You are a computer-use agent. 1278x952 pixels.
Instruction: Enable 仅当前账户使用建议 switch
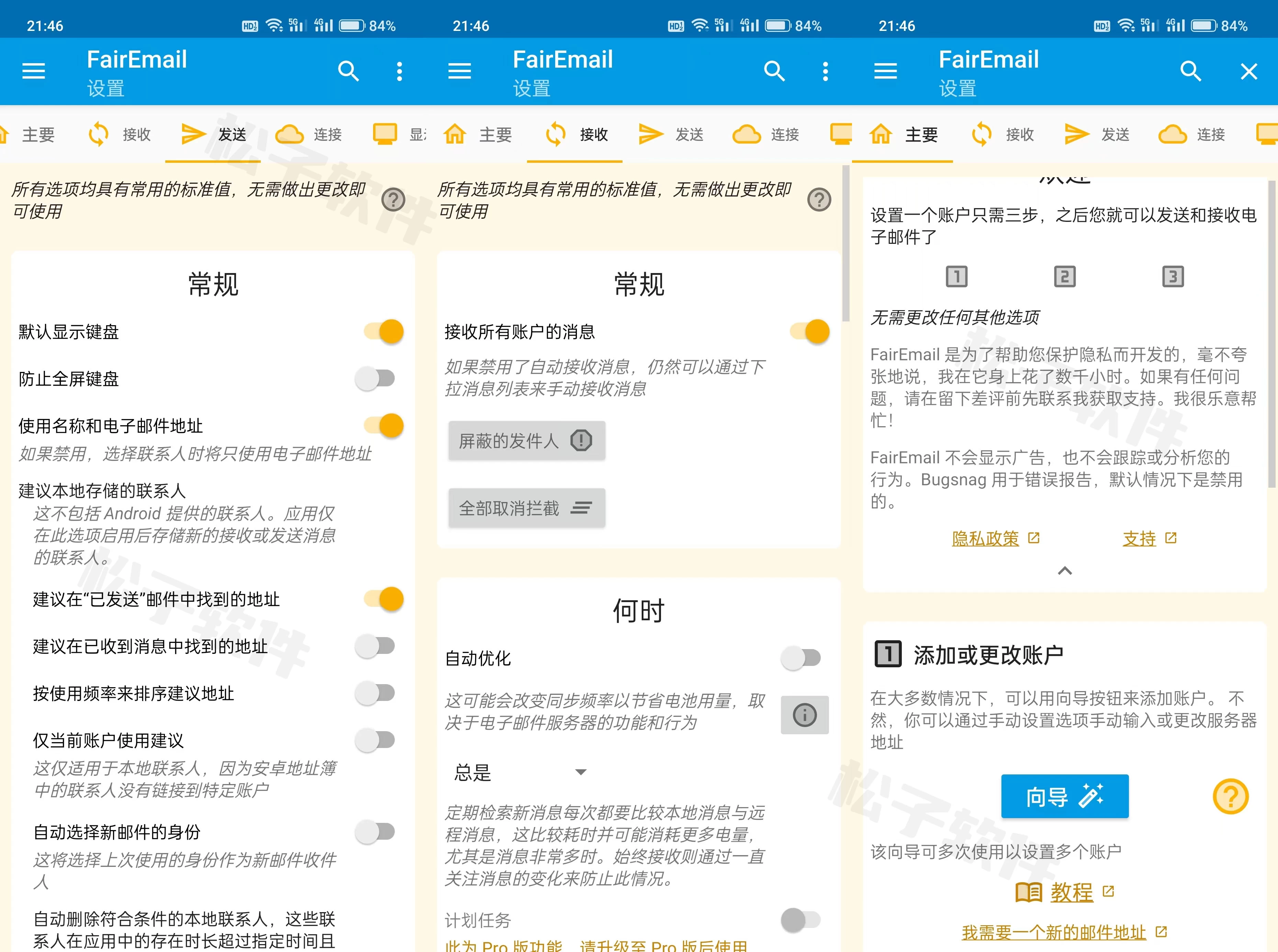point(375,740)
